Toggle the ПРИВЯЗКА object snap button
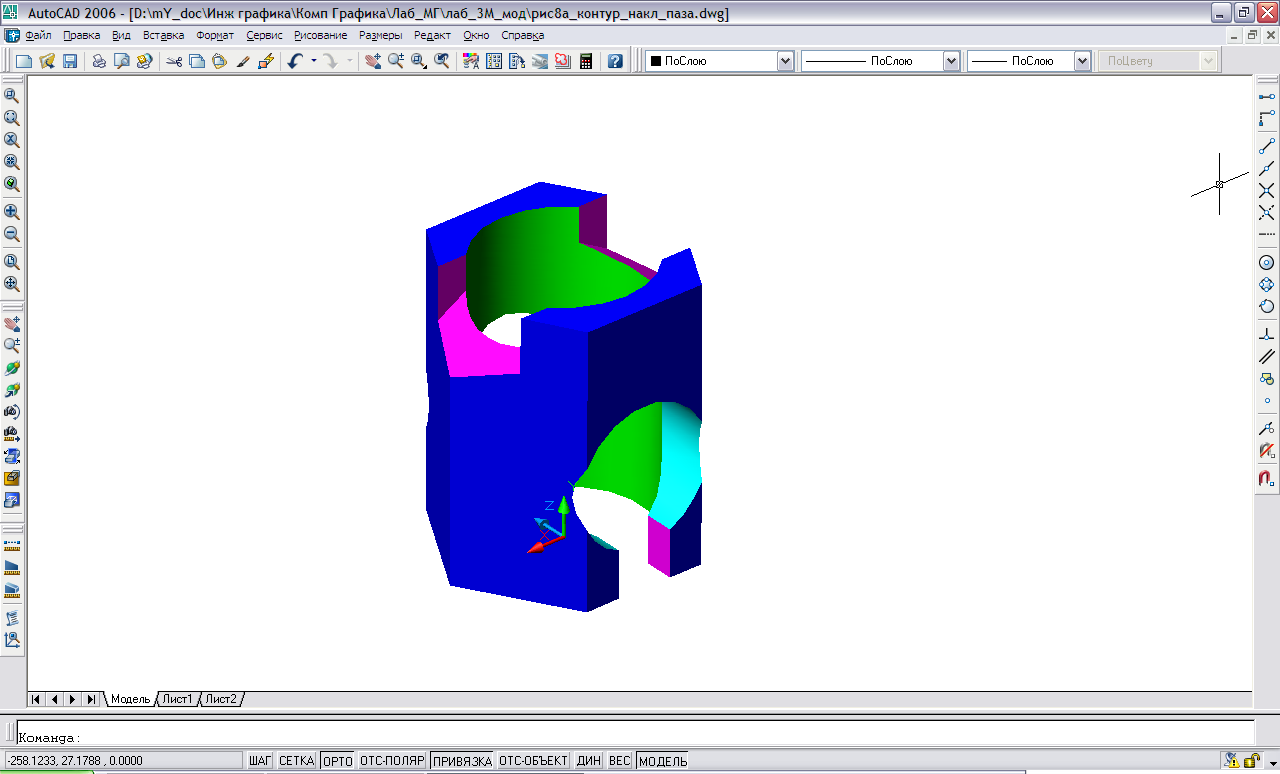 click(x=462, y=761)
